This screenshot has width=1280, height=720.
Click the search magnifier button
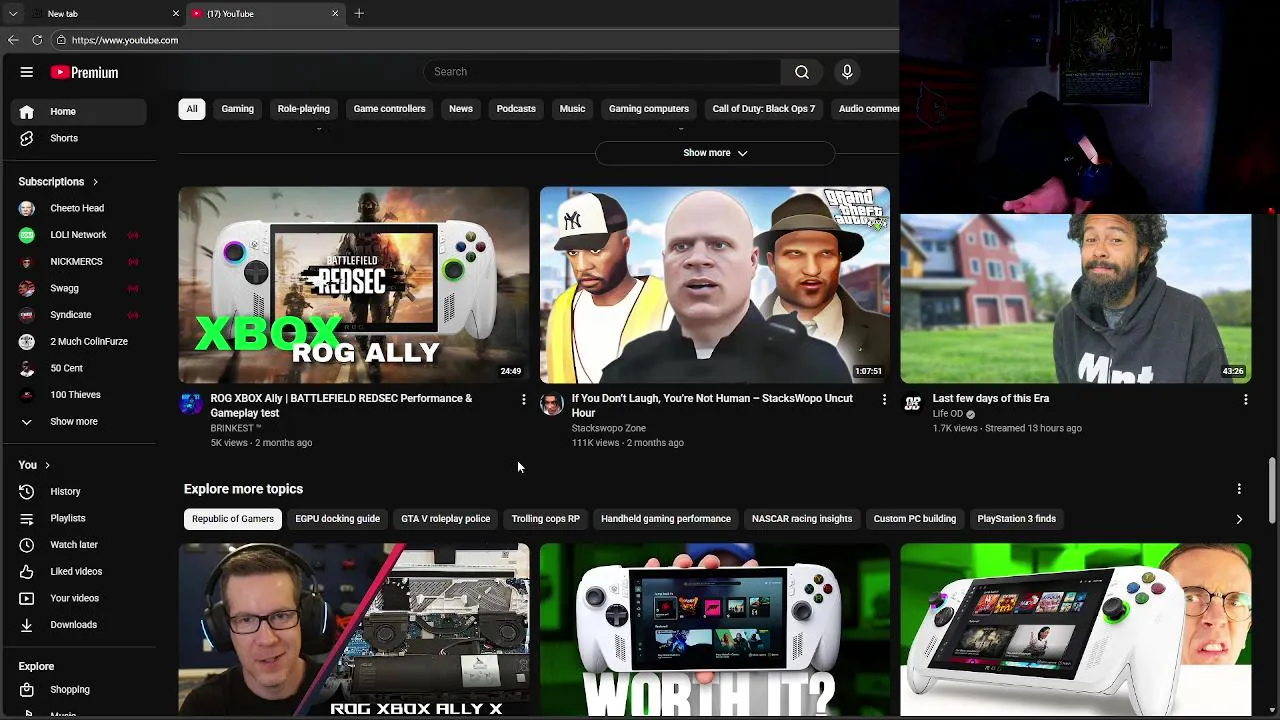tap(802, 72)
